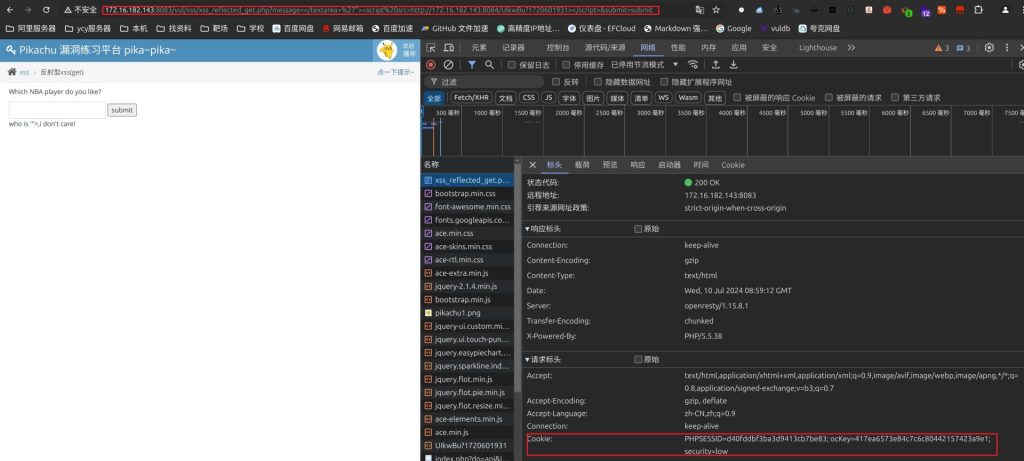Screen dimensions: 1024x461
Task: Toggle the network filter funnel icon
Action: (472, 65)
